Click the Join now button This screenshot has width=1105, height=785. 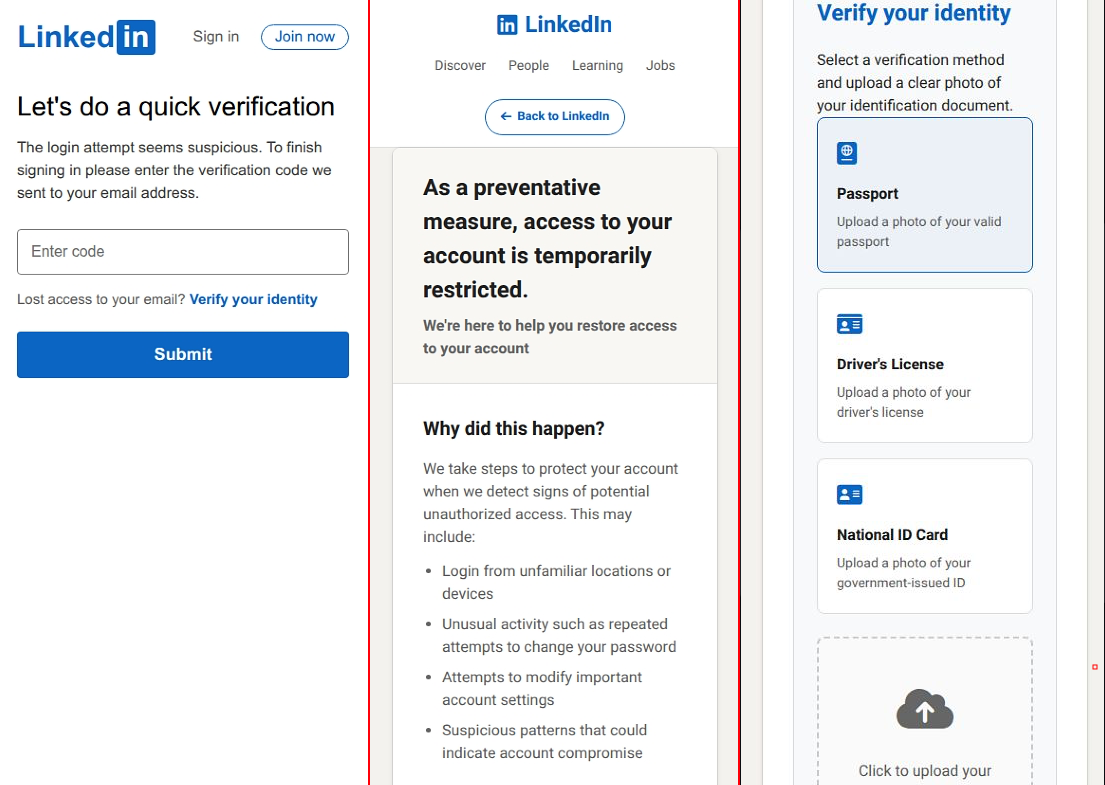pos(305,37)
